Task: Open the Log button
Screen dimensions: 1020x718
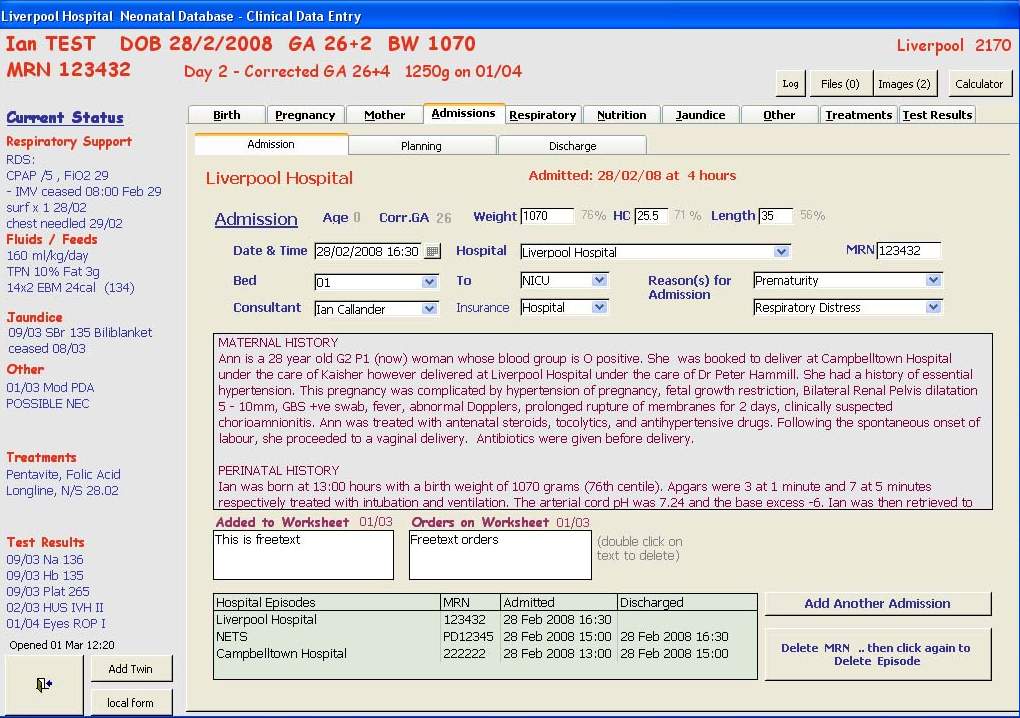Action: click(790, 84)
